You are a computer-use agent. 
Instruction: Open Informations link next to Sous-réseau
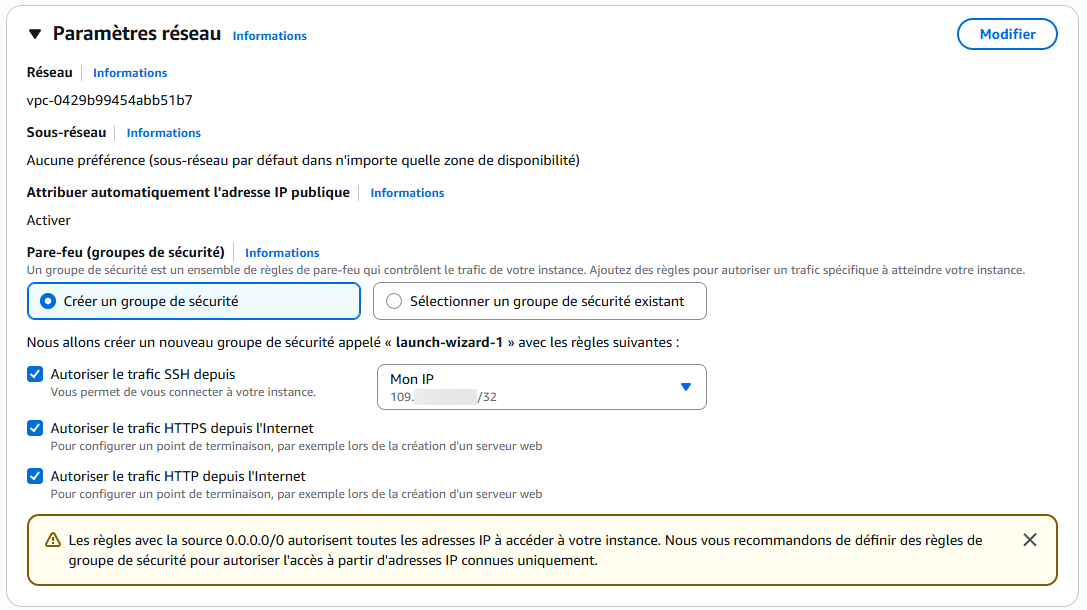(x=163, y=132)
